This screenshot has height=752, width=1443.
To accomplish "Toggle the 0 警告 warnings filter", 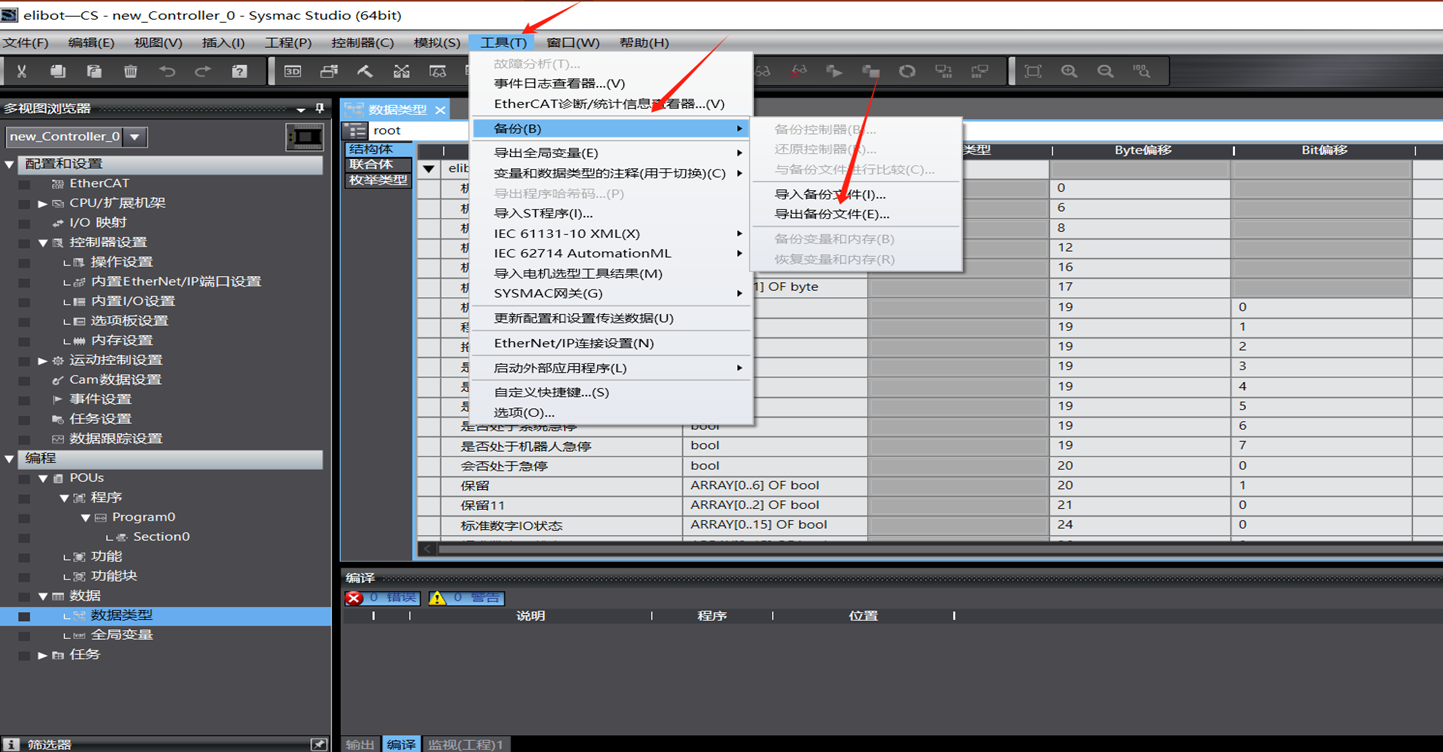I will 466,598.
